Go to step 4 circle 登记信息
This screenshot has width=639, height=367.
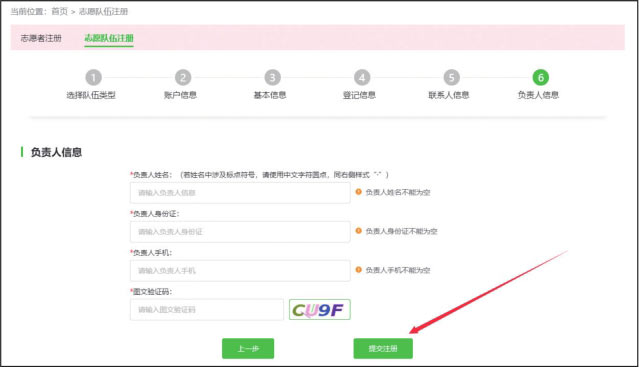click(x=362, y=77)
